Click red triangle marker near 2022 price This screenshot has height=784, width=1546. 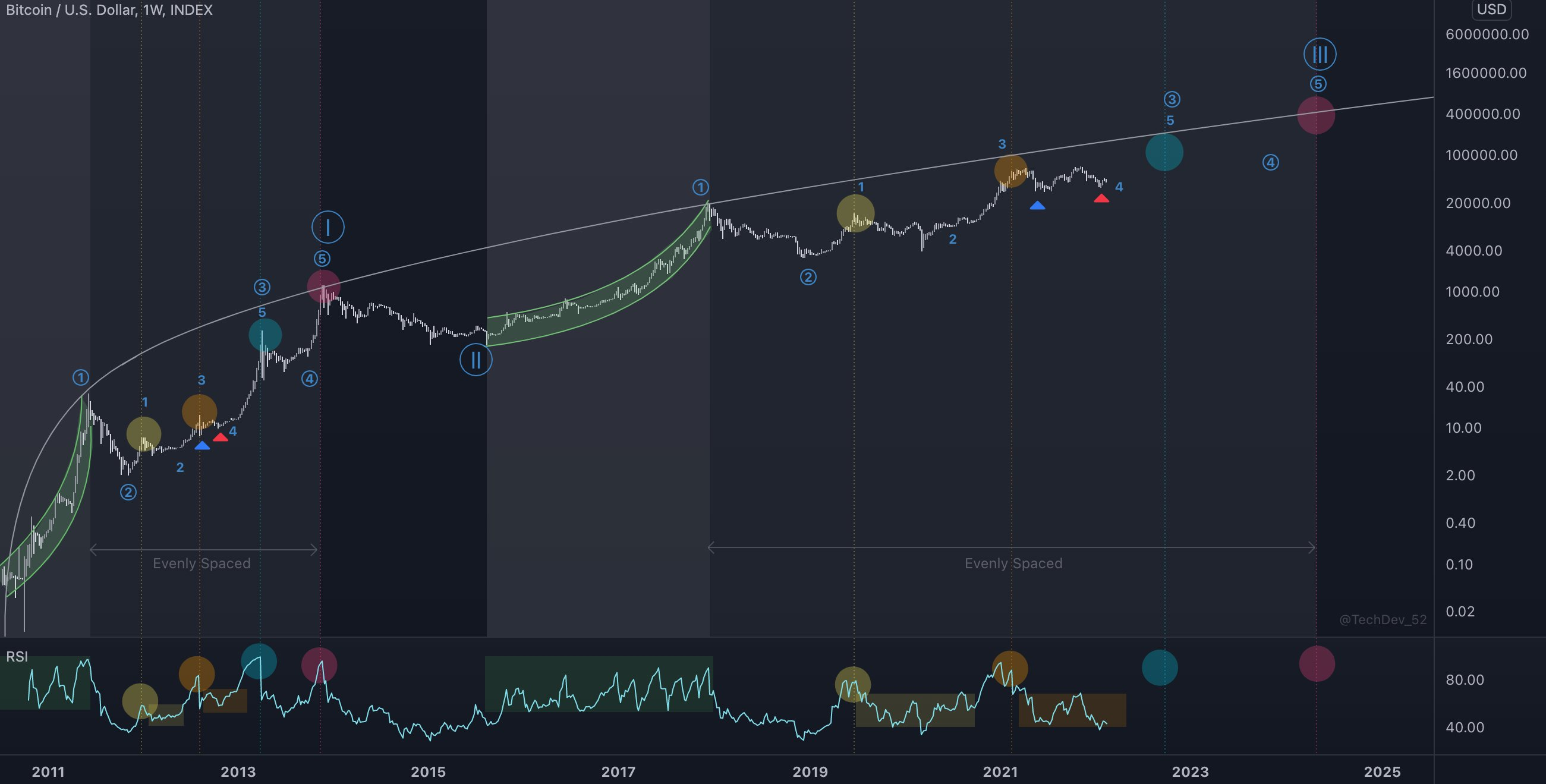coord(1101,198)
